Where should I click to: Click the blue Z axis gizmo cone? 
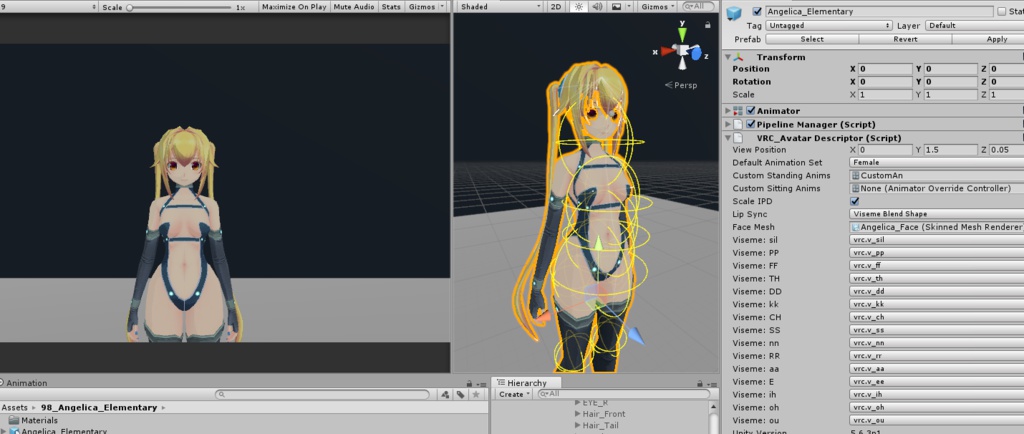[697, 53]
